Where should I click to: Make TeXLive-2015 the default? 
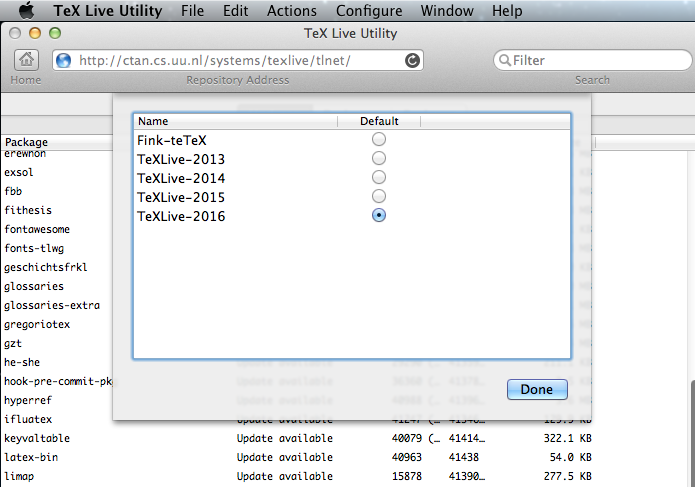point(379,196)
